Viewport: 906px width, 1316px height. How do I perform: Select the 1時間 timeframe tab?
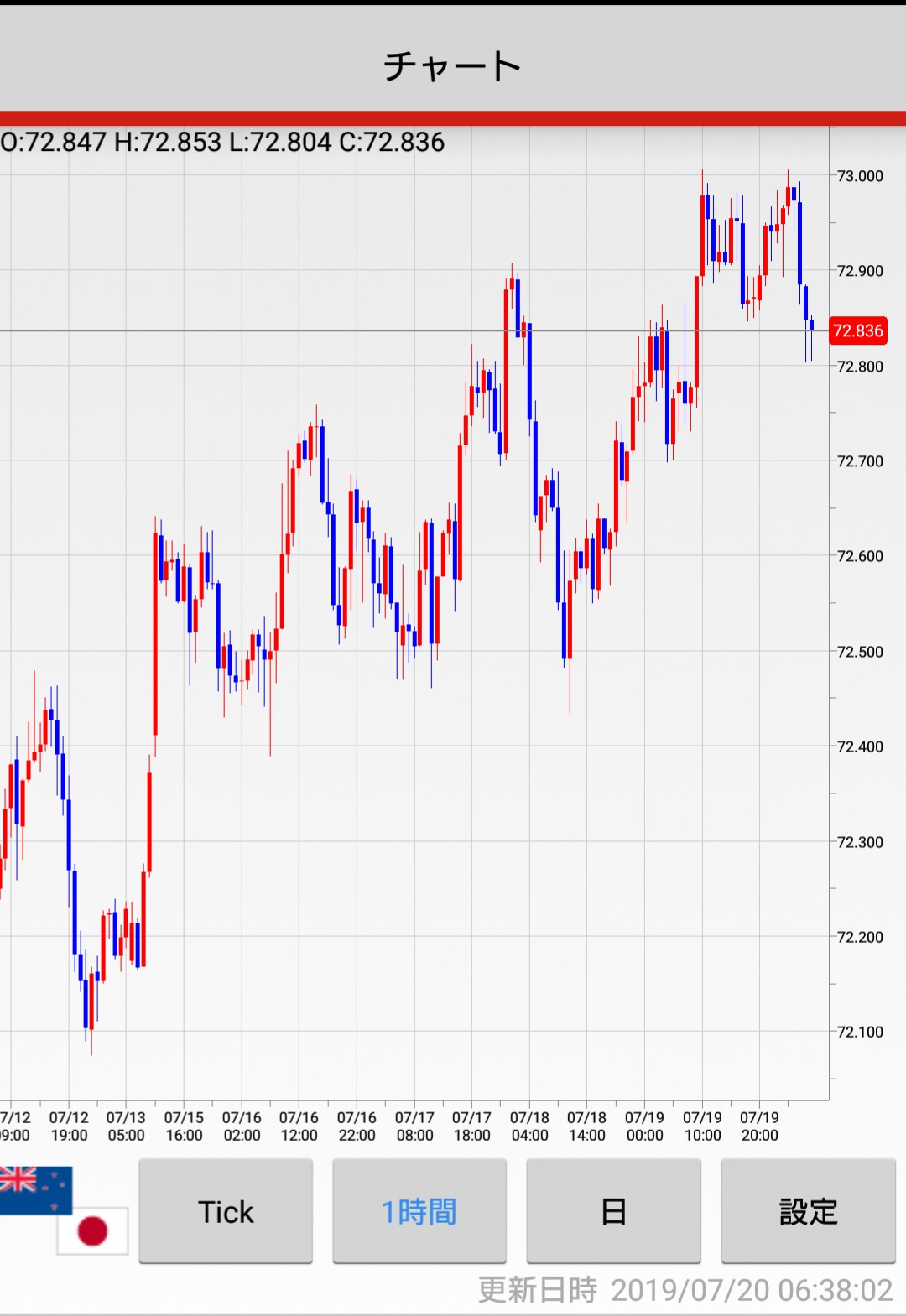coord(419,1211)
